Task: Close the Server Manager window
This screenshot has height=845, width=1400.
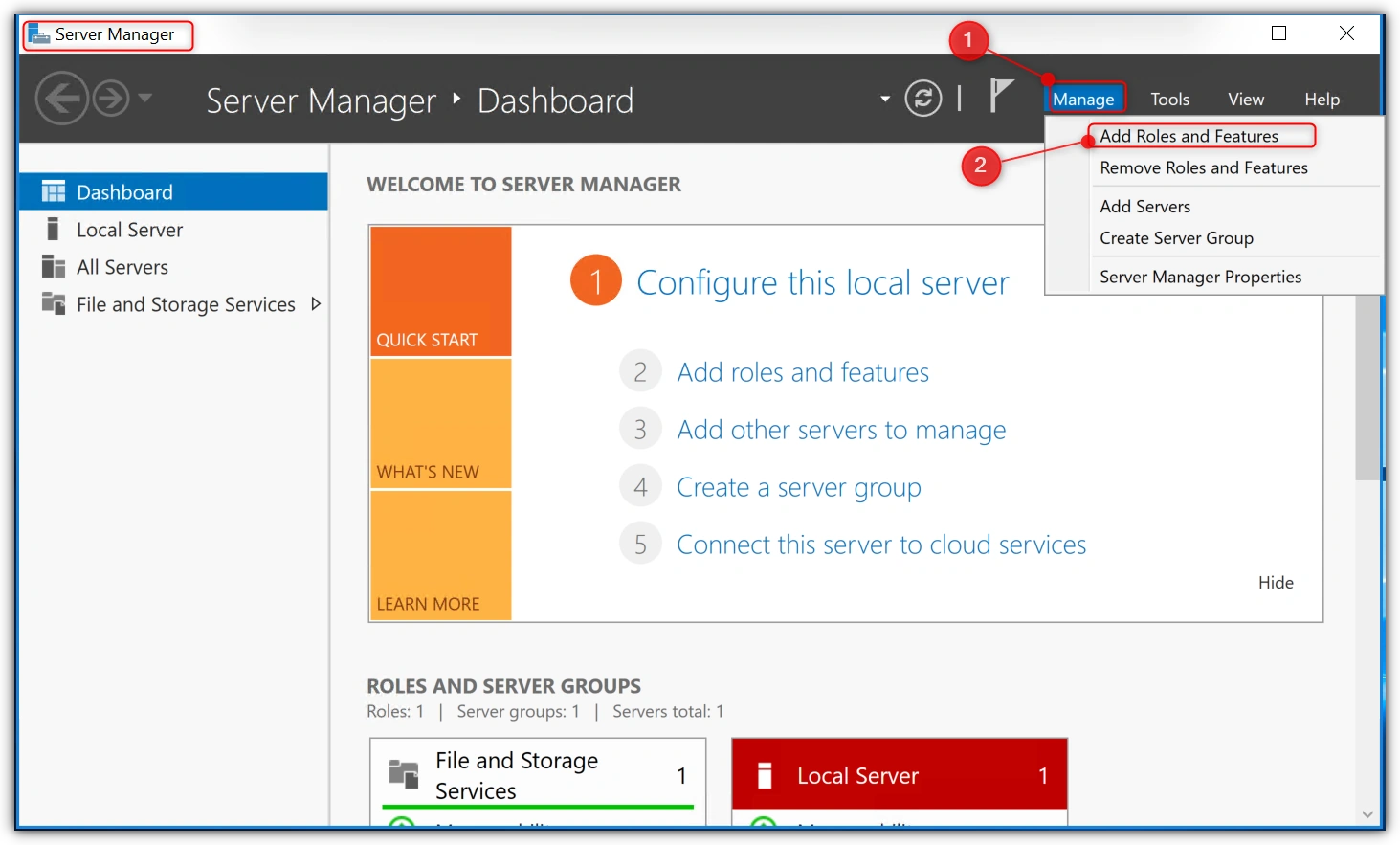Action: (x=1346, y=33)
